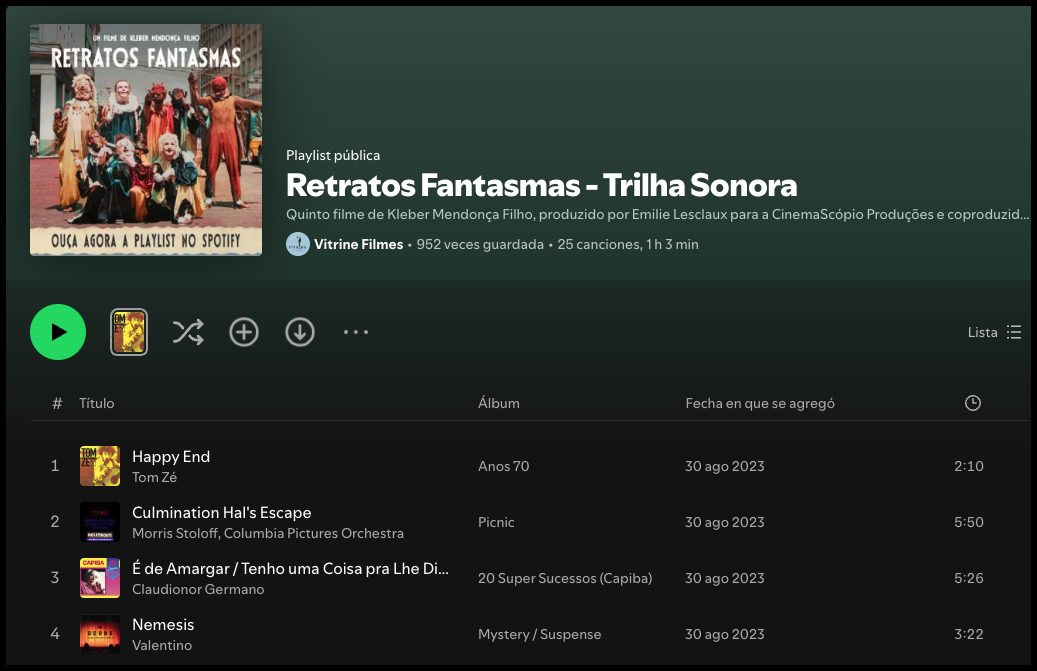Click the list view icon next to Lista
The image size is (1037, 671).
pyautogui.click(x=1014, y=332)
